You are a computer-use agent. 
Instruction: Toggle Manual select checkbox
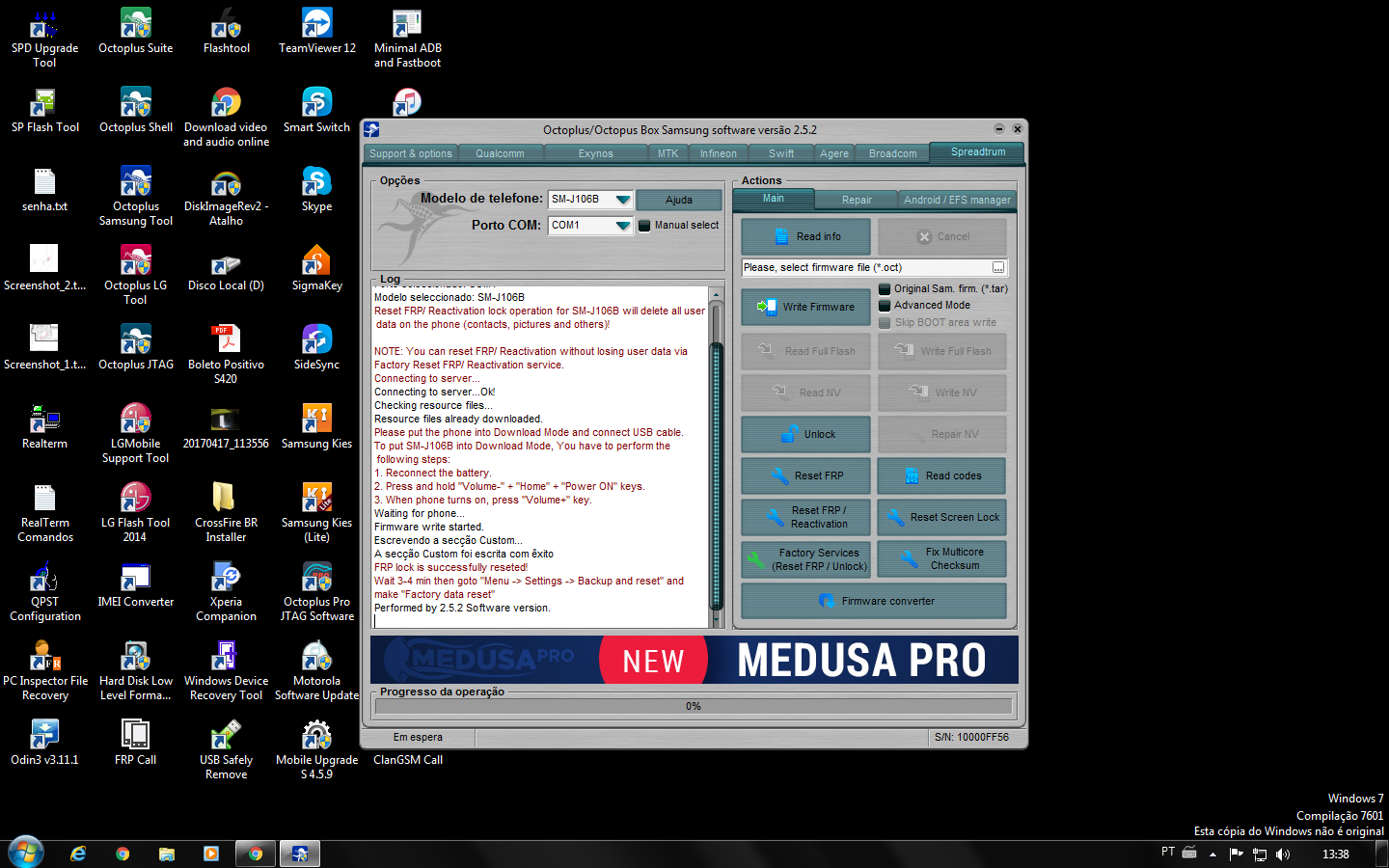click(644, 226)
